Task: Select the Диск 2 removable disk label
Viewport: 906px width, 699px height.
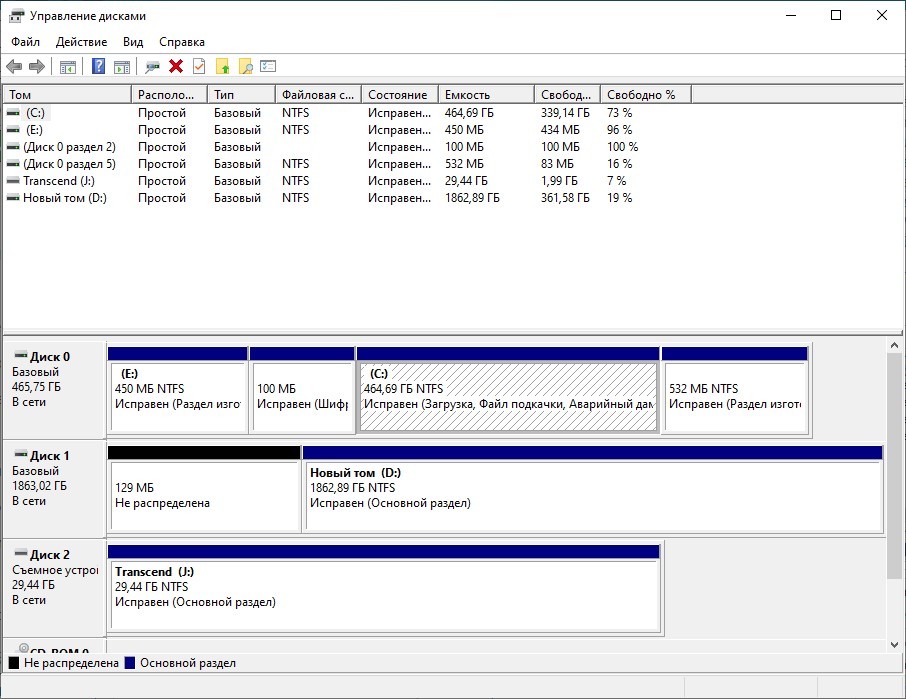Action: 54,588
